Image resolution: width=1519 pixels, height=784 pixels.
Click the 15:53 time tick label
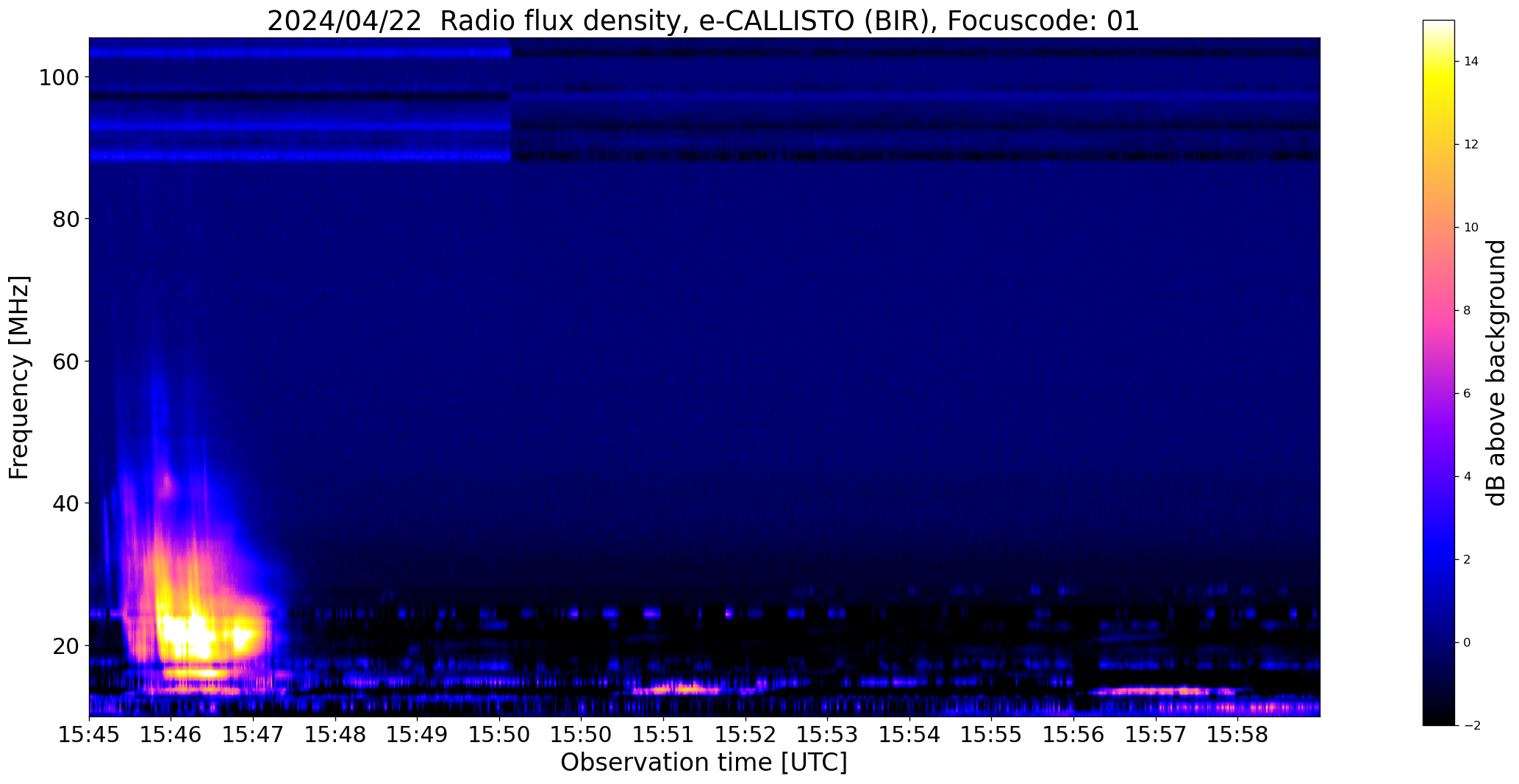pos(827,734)
